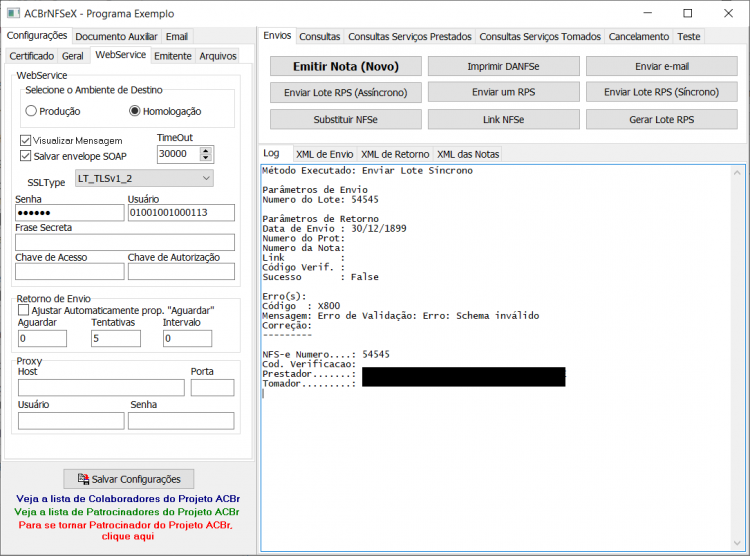Increase TimeOut with the up arrow

tap(206, 150)
